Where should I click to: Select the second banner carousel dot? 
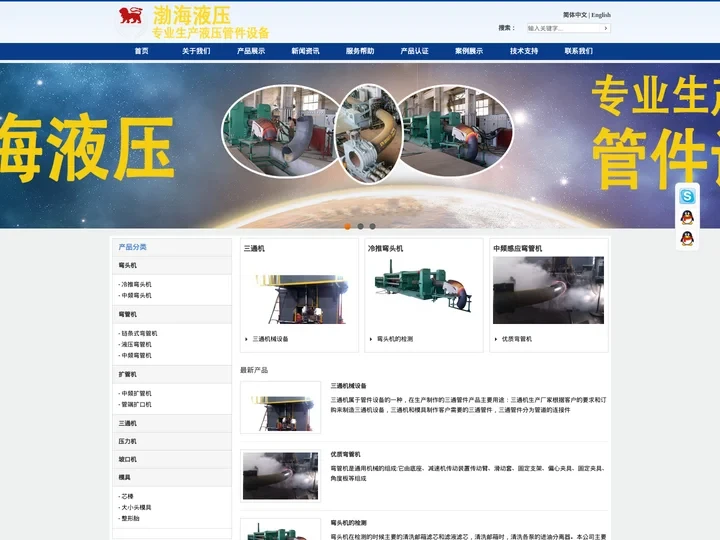[360, 226]
